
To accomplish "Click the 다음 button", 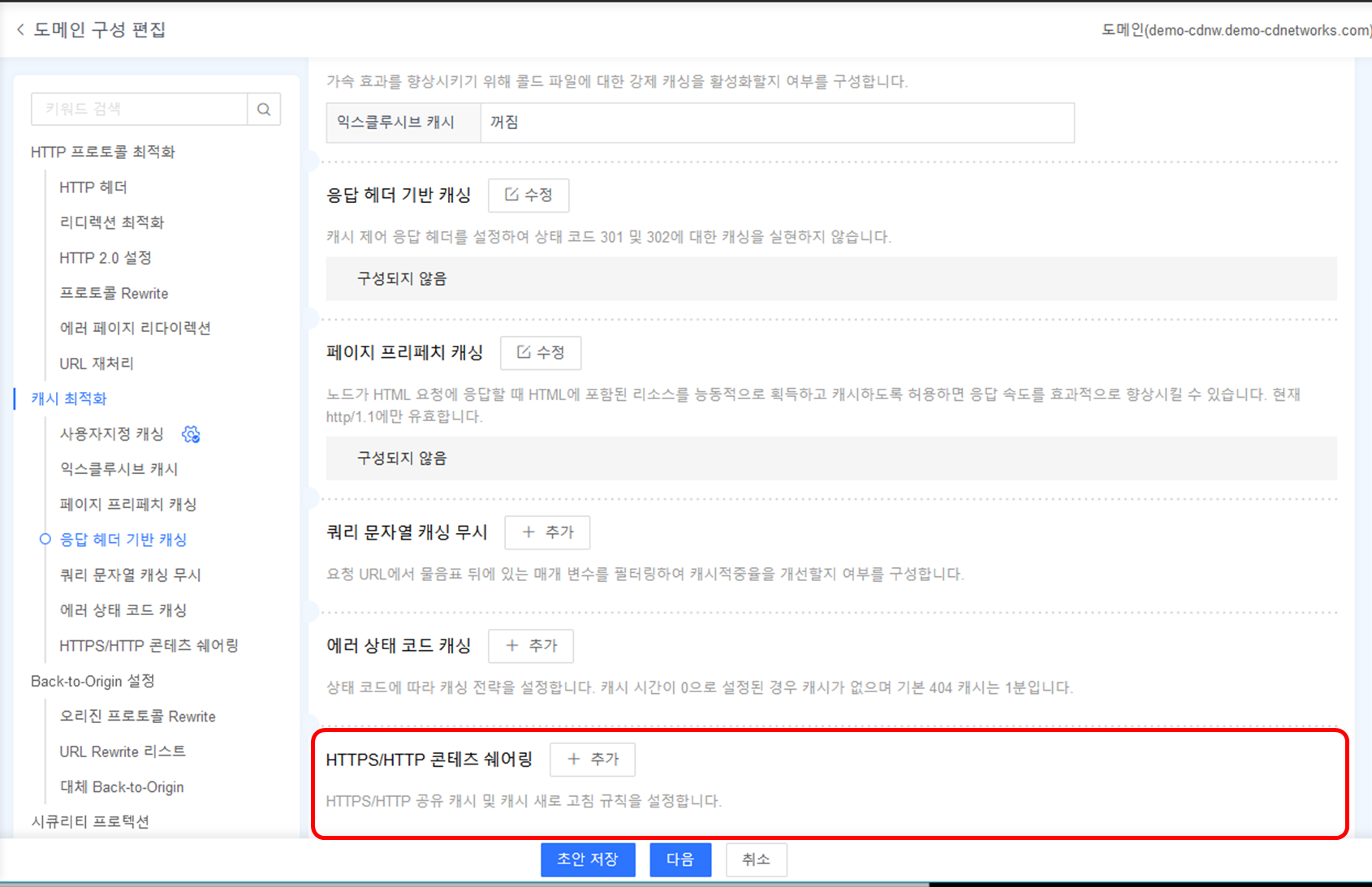I will point(680,859).
